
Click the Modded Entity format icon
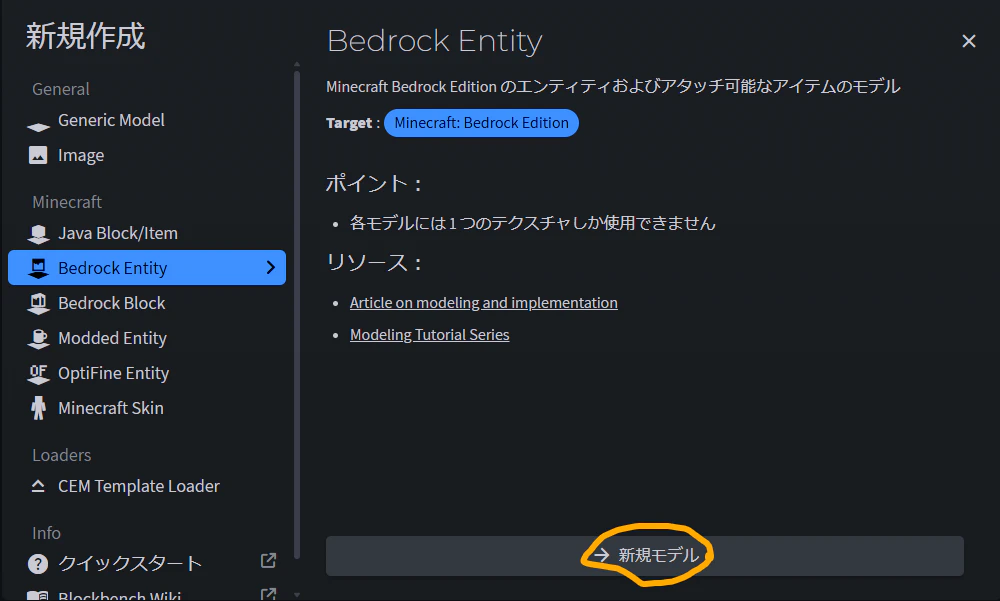tap(38, 338)
